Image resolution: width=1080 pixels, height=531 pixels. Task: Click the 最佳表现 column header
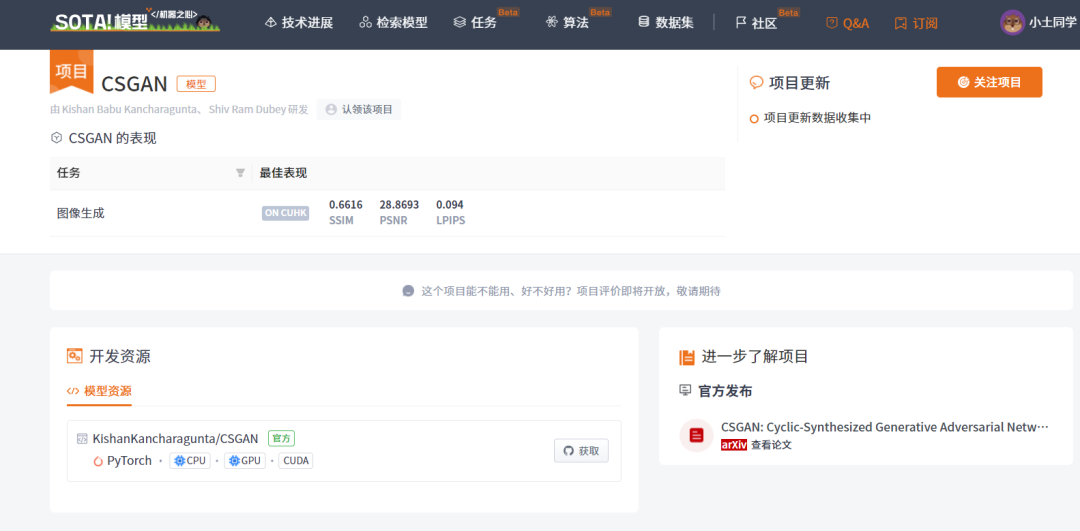click(283, 173)
